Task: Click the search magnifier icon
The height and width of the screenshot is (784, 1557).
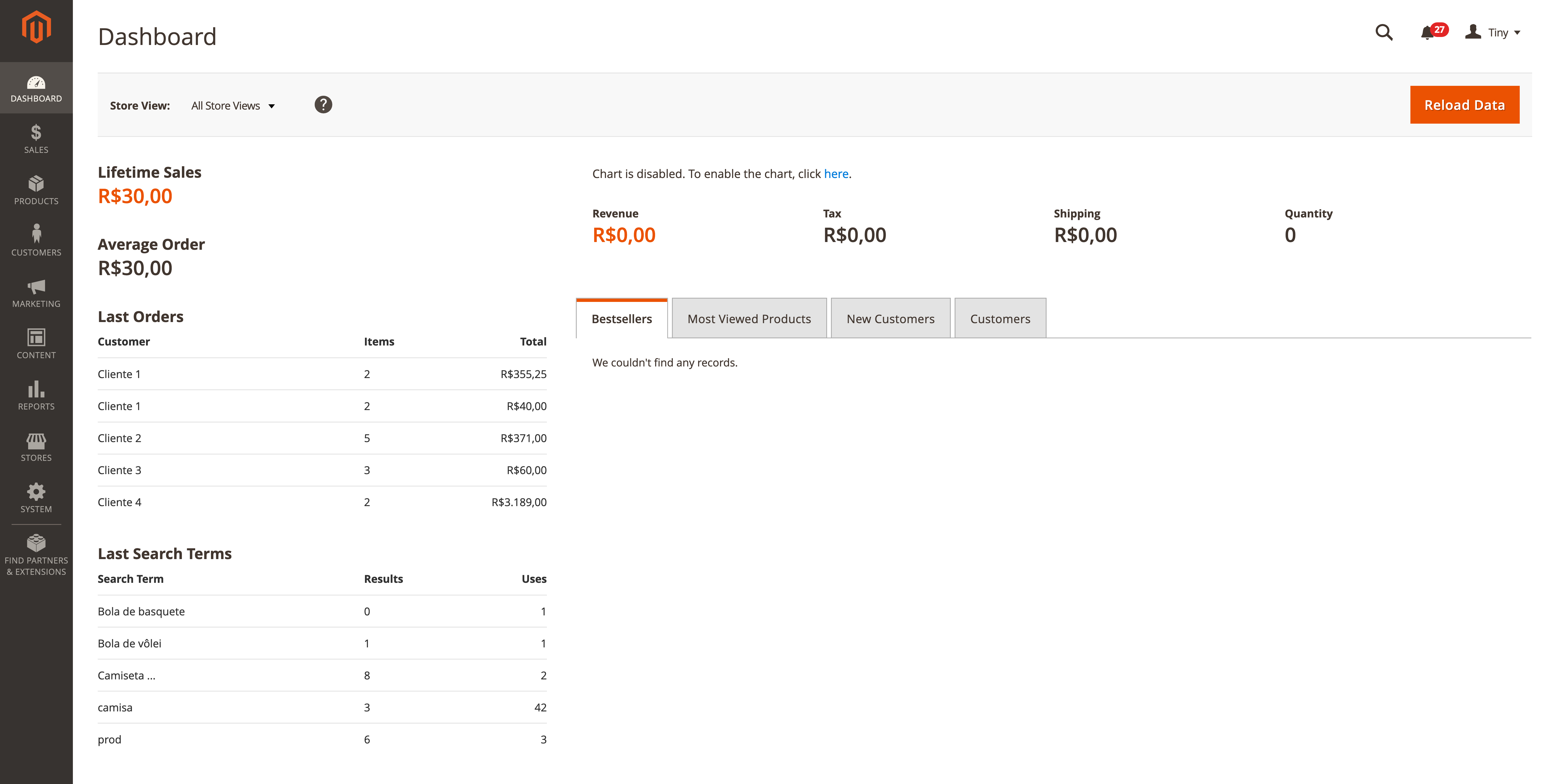Action: coord(1384,33)
